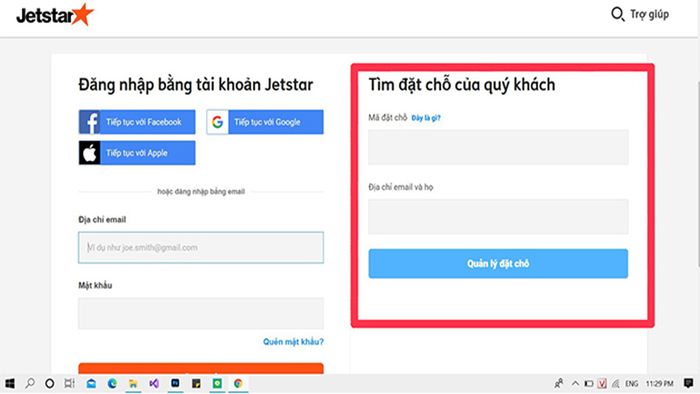Image resolution: width=700 pixels, height=394 pixels.
Task: Open the Mail app in taskbar
Action: tap(91, 383)
